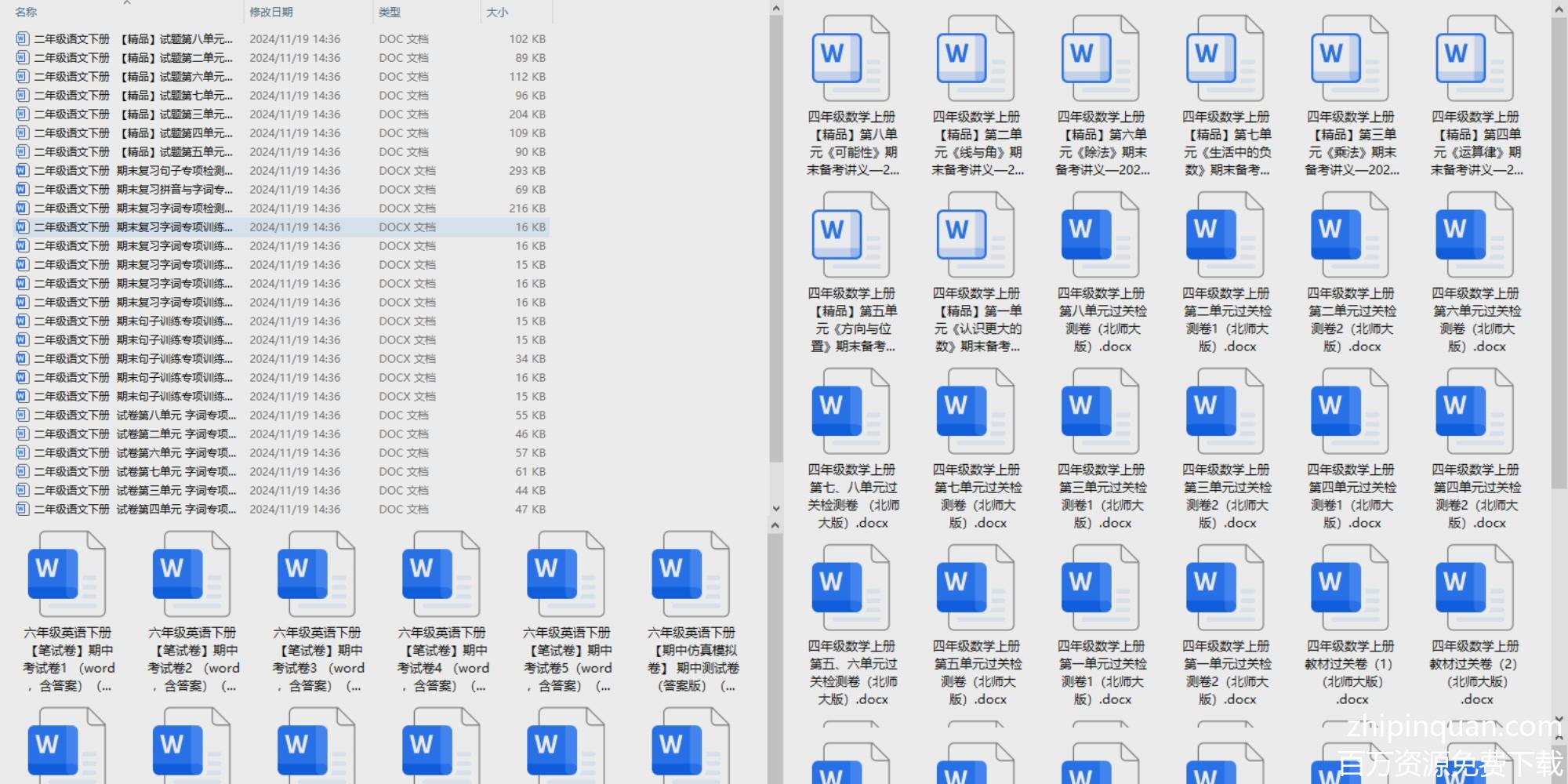Select 期末复习句子专项检测 293 KB row
The image size is (1568, 784).
click(133, 171)
